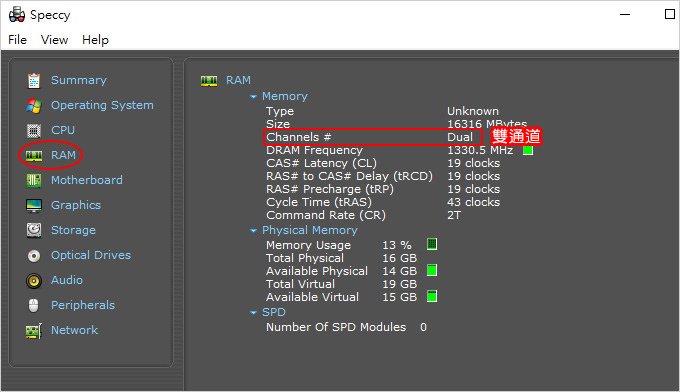This screenshot has width=680, height=392.
Task: Open the View menu
Action: (x=54, y=40)
